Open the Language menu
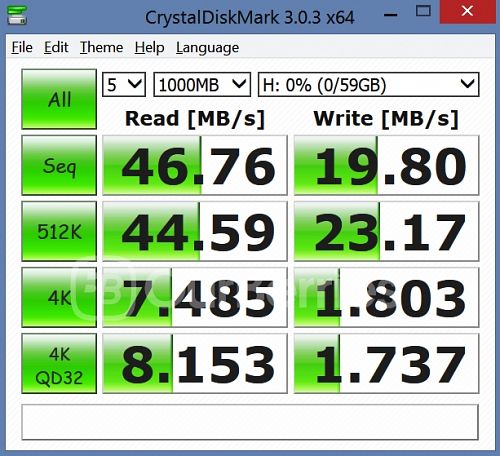The height and width of the screenshot is (456, 500). [x=207, y=48]
